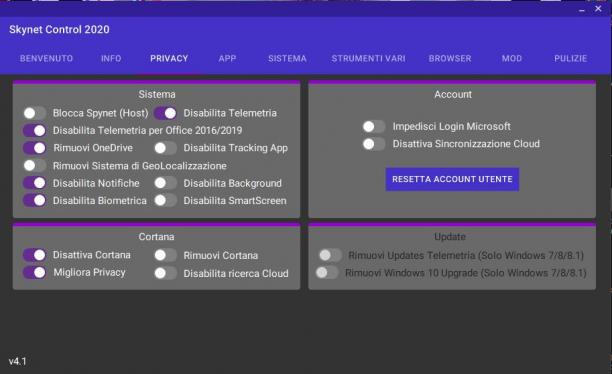Click the Cortana section heading

click(157, 237)
